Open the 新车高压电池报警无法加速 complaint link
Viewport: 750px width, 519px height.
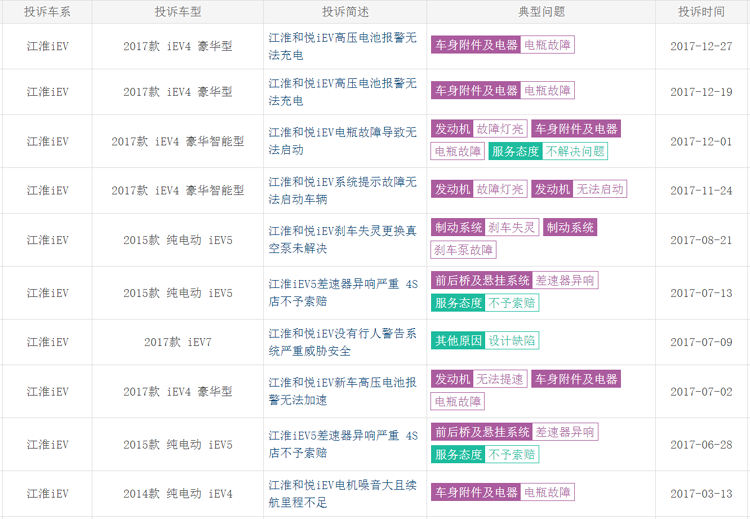click(x=342, y=391)
